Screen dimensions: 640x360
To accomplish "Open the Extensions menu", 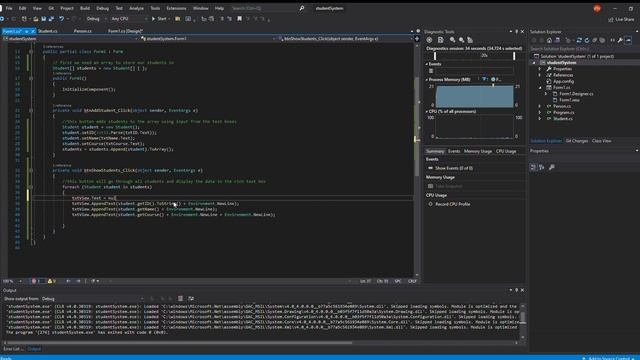I will click(x=176, y=8).
